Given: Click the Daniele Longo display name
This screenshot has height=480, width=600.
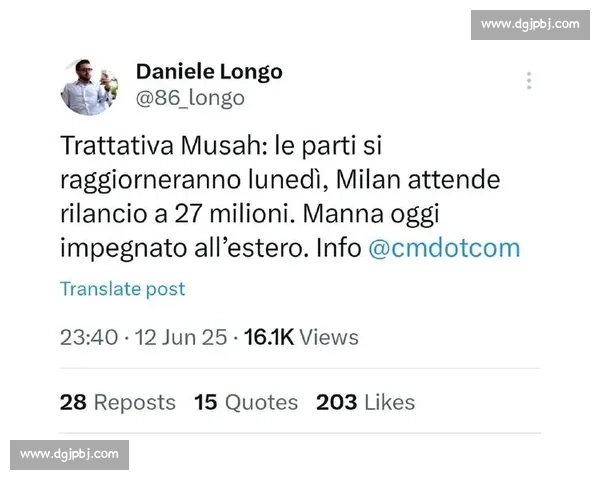Looking at the screenshot, I should 209,72.
